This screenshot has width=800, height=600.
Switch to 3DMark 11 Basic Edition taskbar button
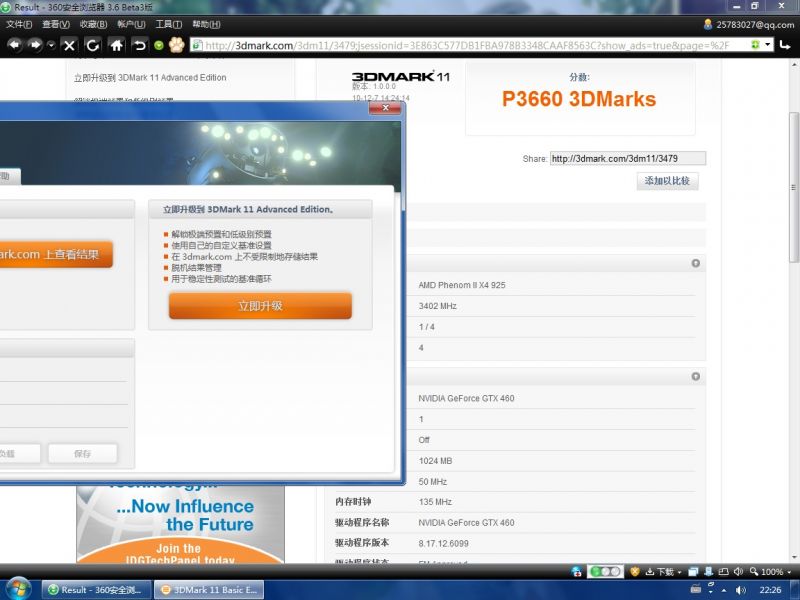(x=209, y=590)
